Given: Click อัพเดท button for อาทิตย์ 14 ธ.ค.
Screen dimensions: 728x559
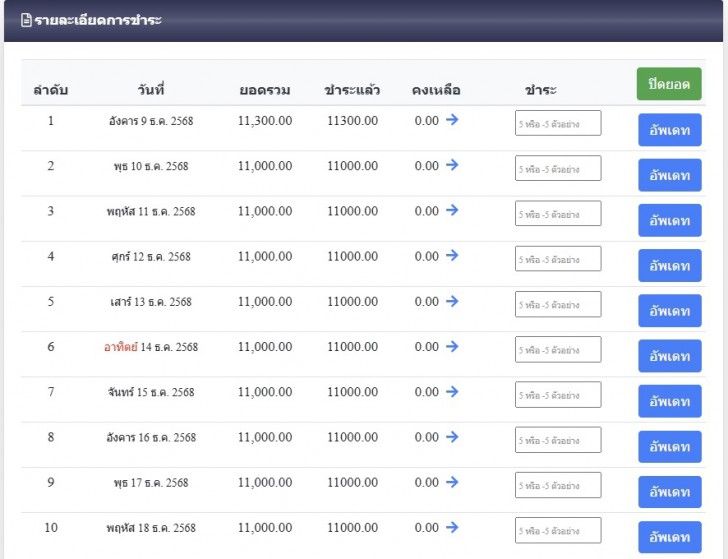Looking at the screenshot, I should click(670, 356).
